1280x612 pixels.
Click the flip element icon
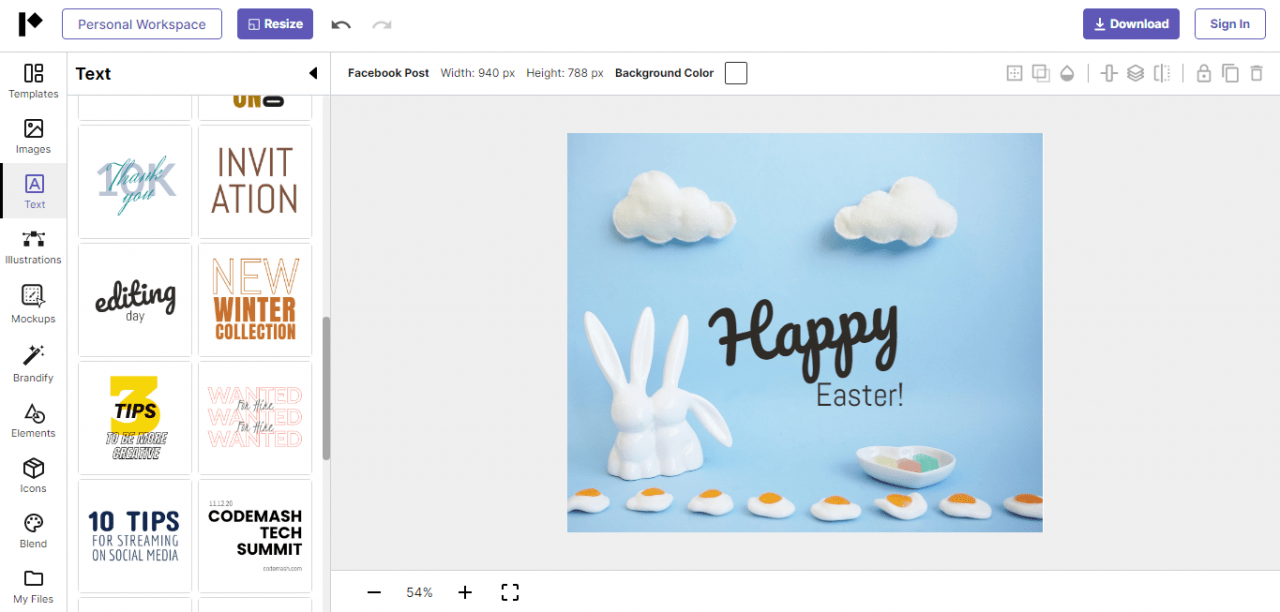click(x=1161, y=72)
